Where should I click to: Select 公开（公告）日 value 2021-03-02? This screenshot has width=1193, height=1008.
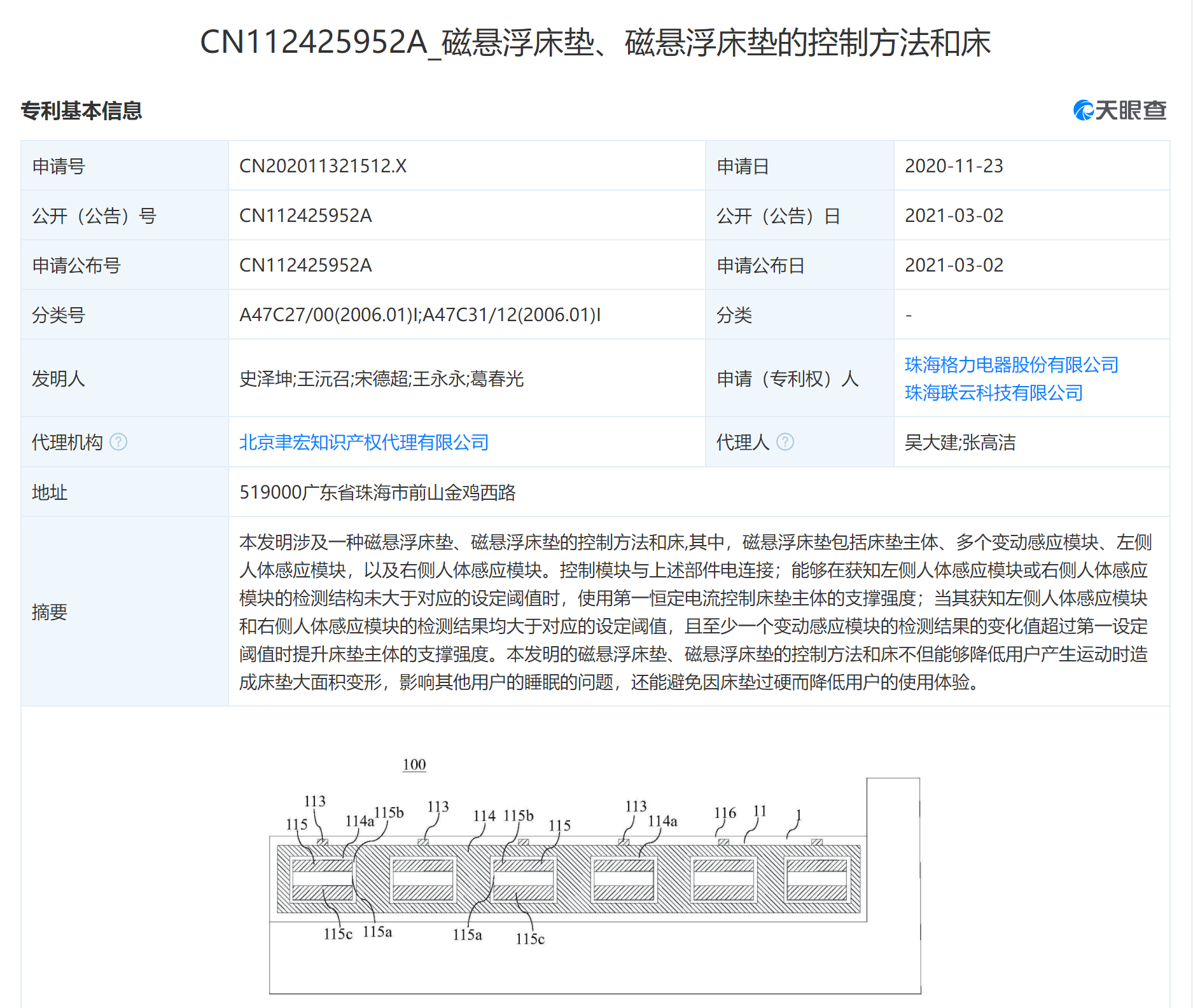click(954, 216)
